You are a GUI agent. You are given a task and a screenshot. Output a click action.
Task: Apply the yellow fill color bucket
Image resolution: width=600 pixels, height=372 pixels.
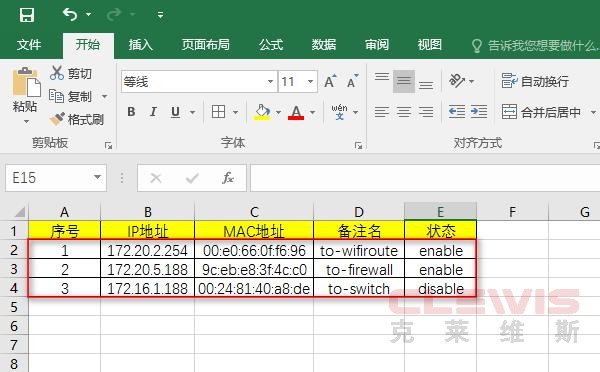click(x=262, y=112)
